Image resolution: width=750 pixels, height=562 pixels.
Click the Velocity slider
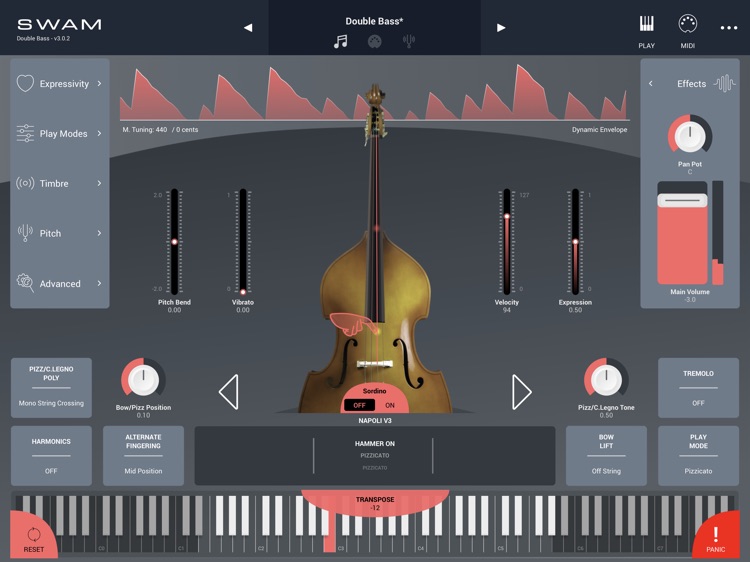click(507, 242)
